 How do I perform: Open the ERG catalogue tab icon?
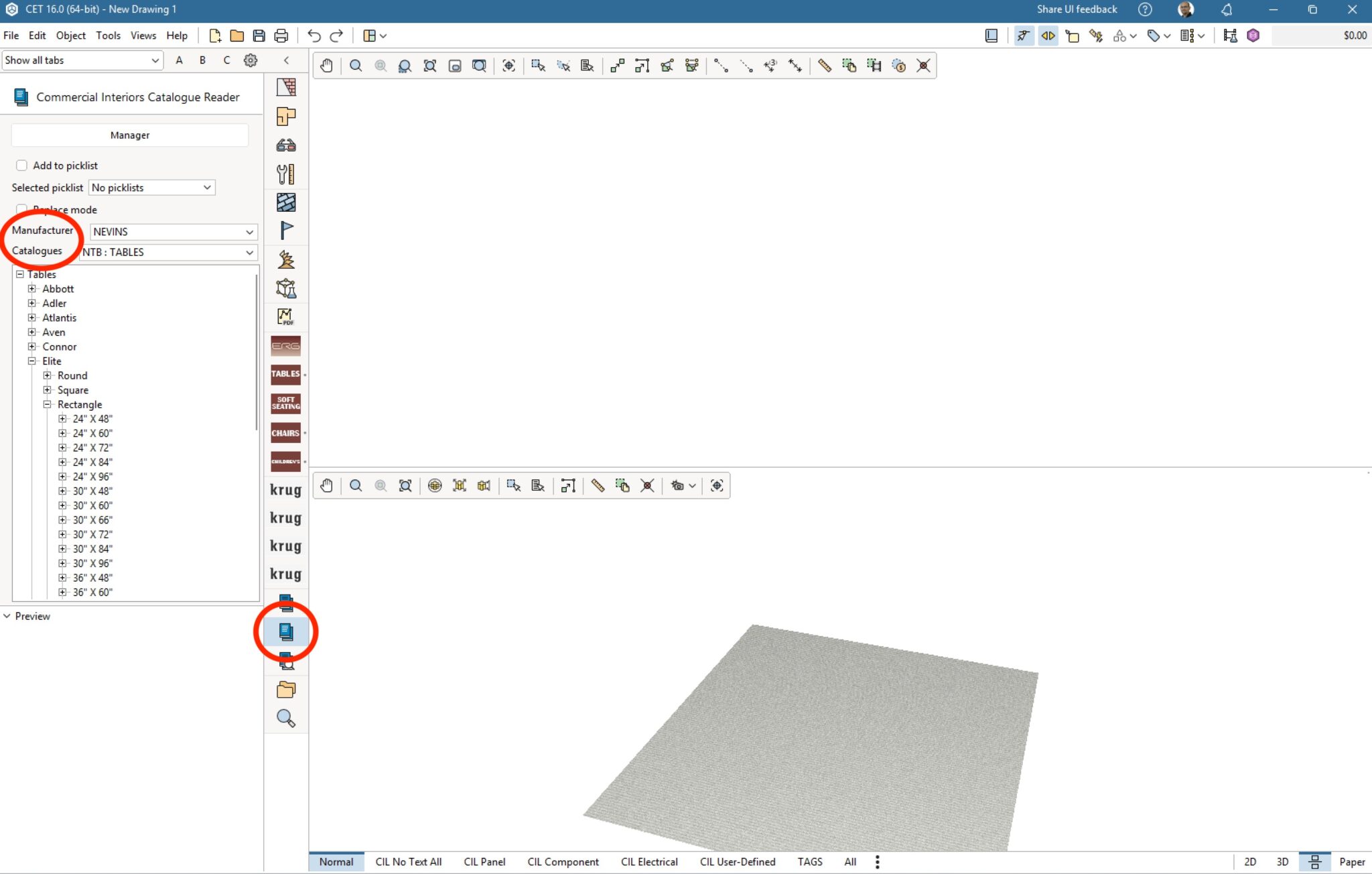coord(286,346)
